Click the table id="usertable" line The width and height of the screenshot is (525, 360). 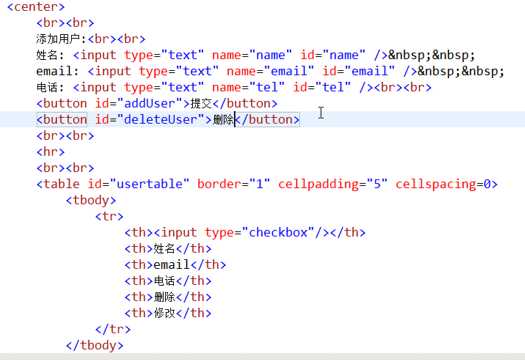267,184
